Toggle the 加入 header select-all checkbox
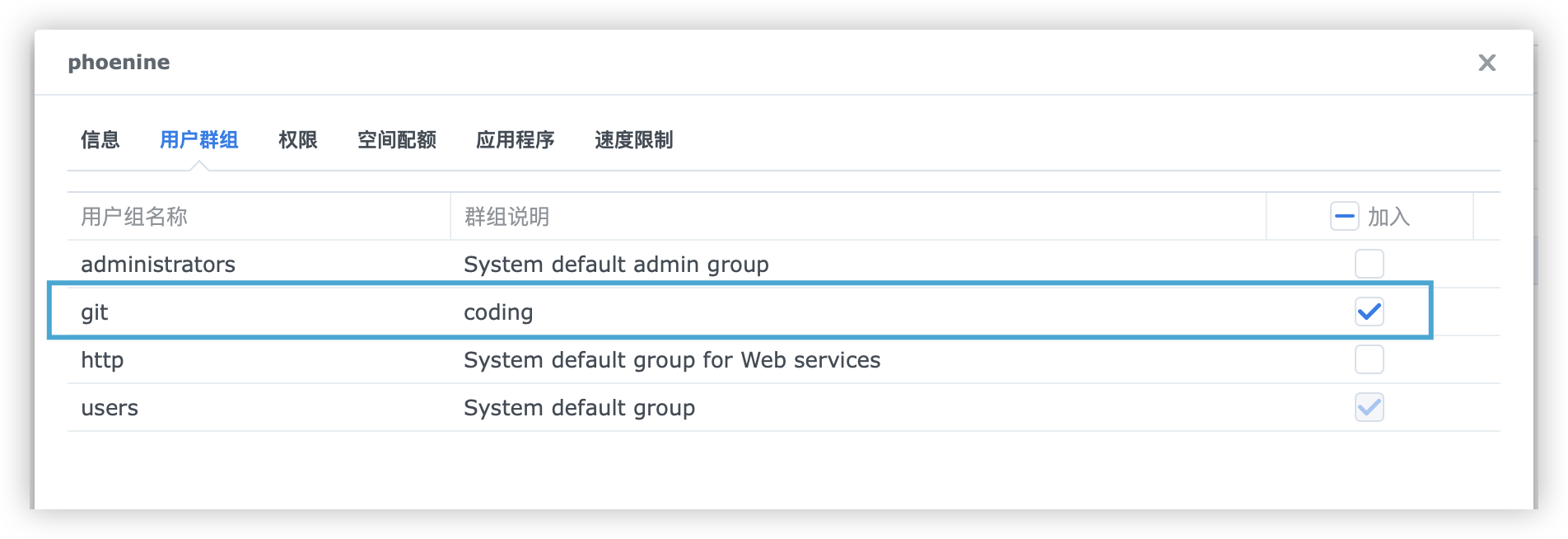The height and width of the screenshot is (539, 1568). click(x=1344, y=217)
